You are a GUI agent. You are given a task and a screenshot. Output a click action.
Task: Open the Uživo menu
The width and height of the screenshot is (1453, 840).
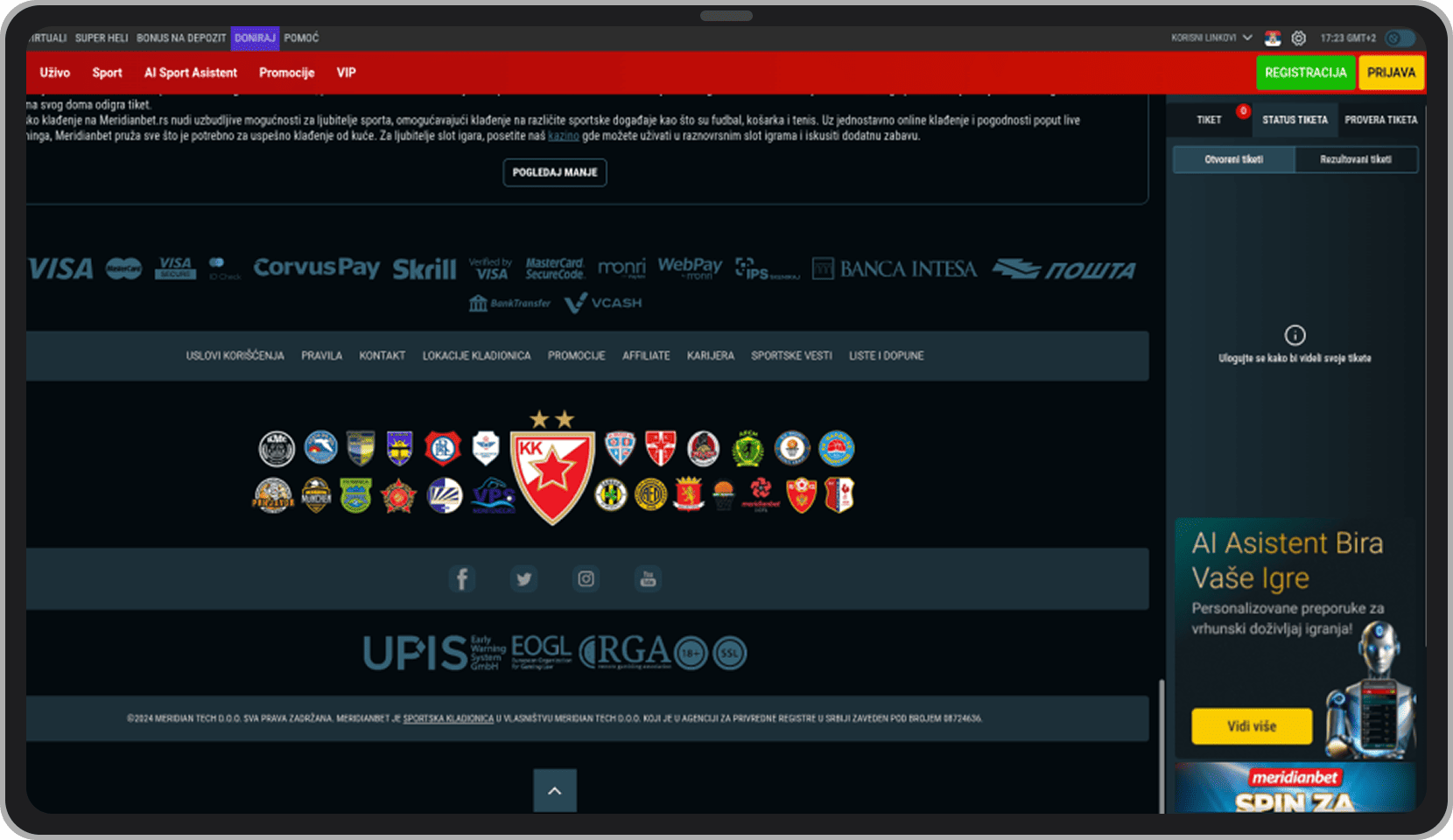[x=54, y=73]
